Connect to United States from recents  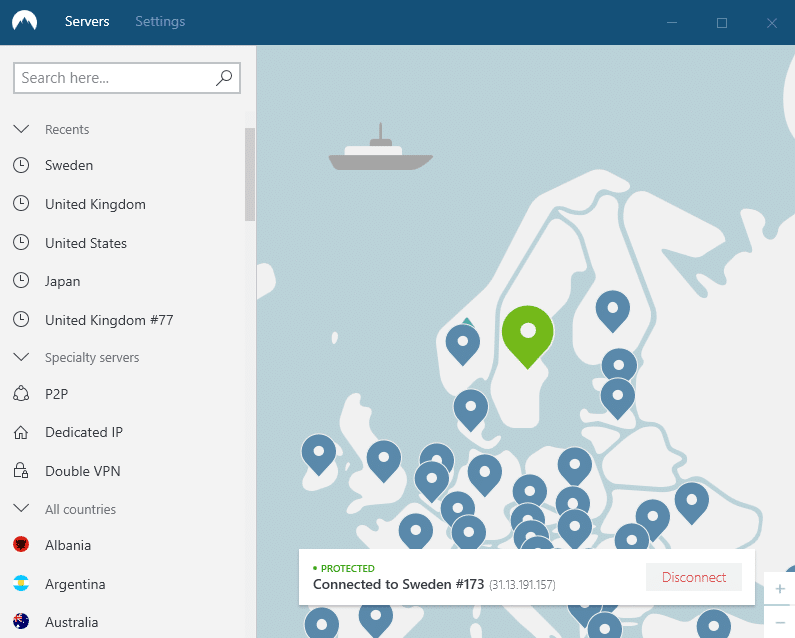pyautogui.click(x=86, y=243)
